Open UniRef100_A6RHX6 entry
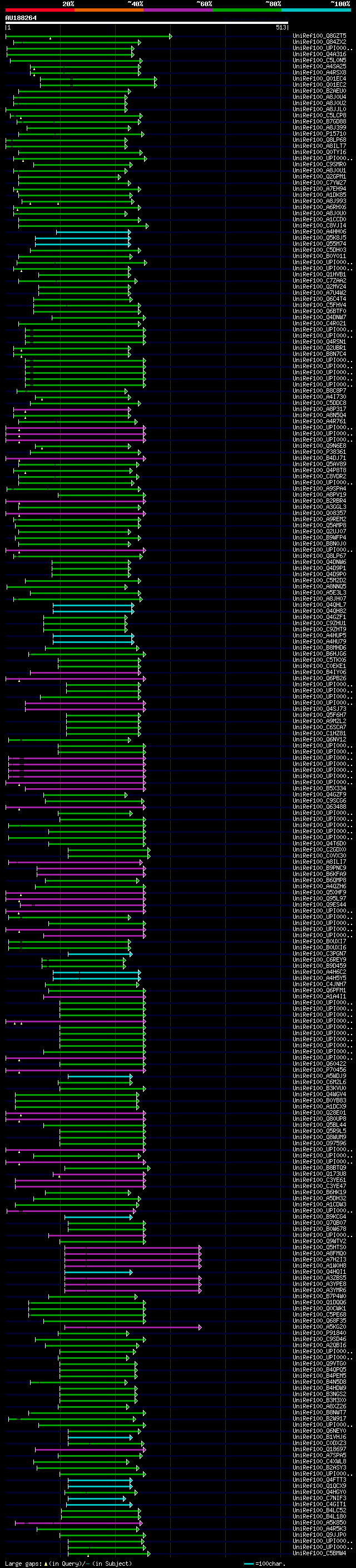 coord(319,207)
